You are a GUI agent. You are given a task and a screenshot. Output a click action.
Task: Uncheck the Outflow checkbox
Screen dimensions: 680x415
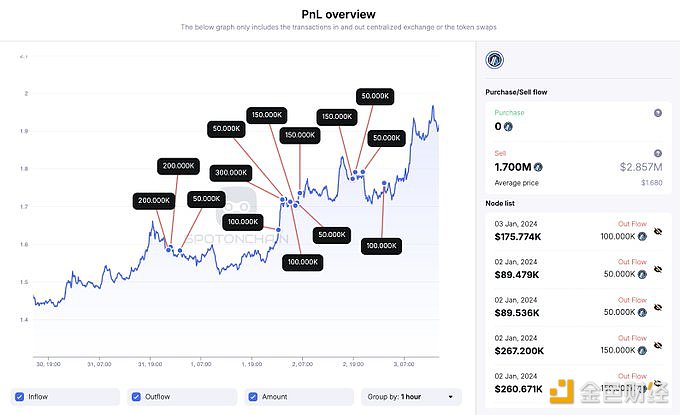coord(137,397)
